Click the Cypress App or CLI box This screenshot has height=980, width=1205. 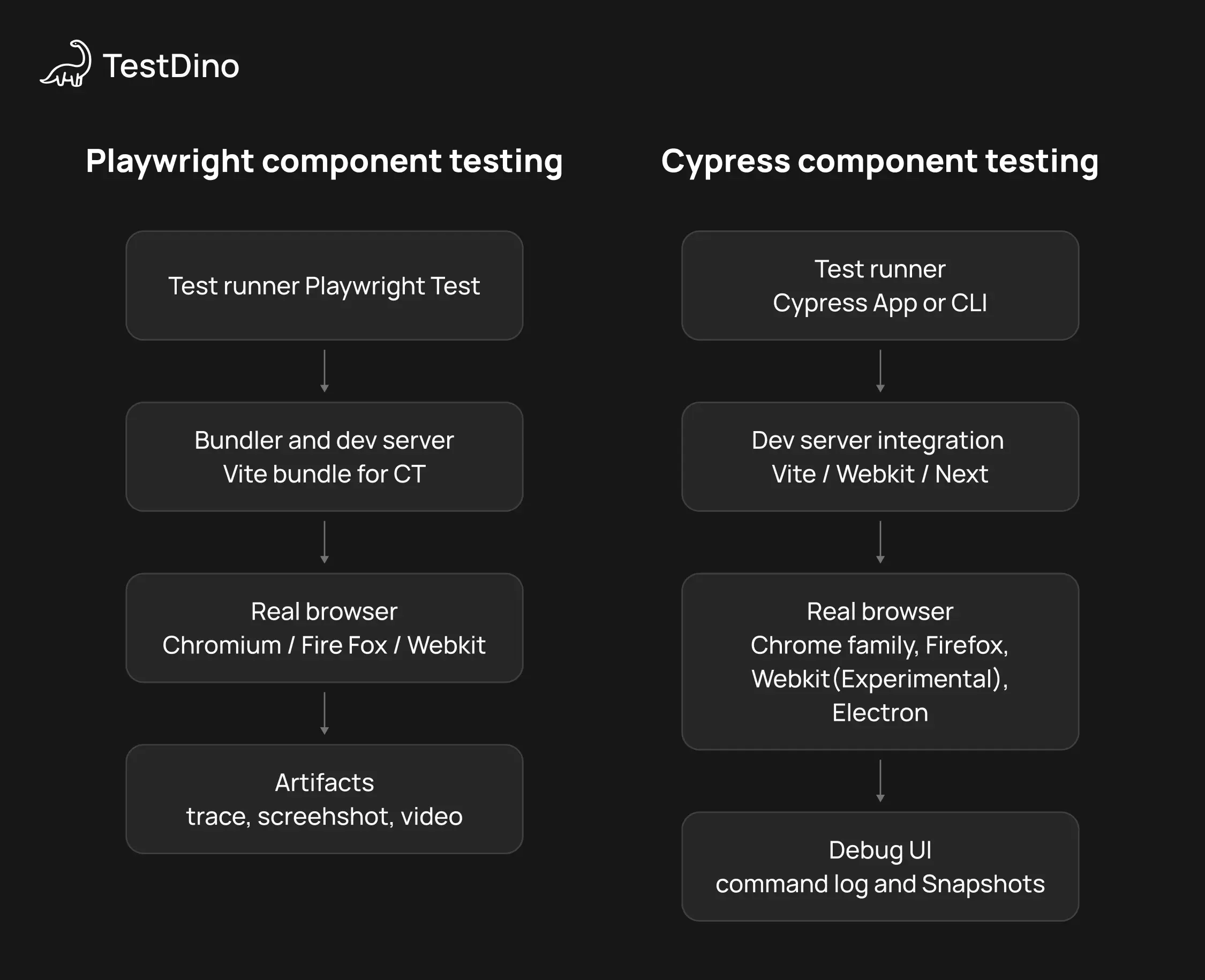880,285
